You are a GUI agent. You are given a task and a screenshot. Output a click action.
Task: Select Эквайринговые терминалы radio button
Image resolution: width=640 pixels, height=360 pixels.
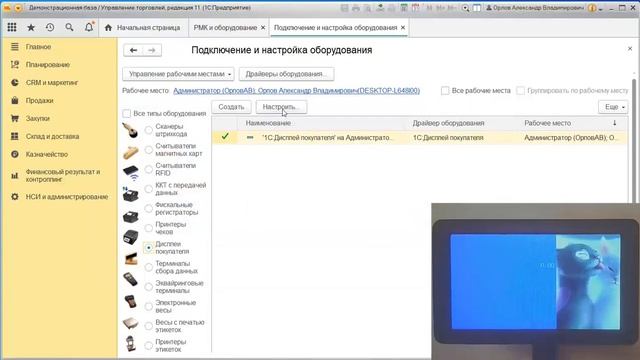pos(149,287)
